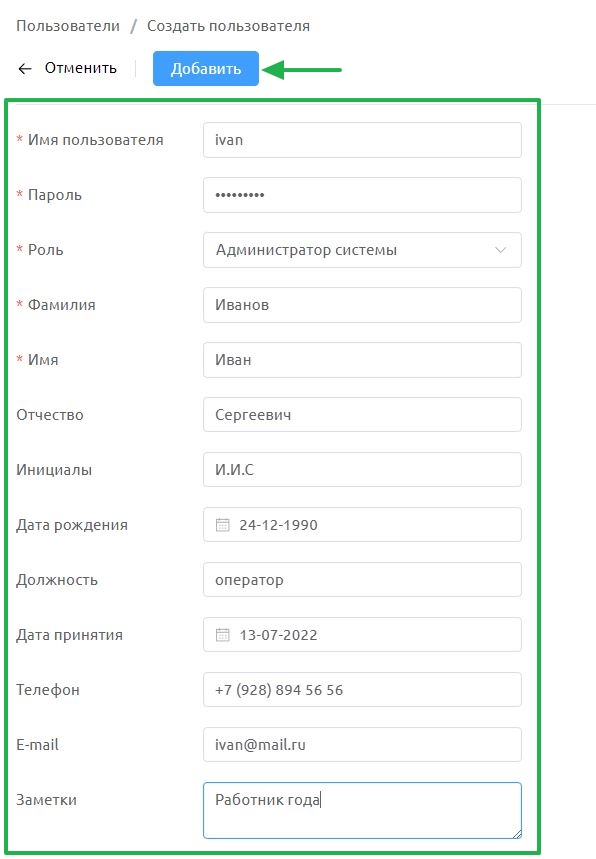Select the Создать пользователя breadcrumb item

click(228, 26)
